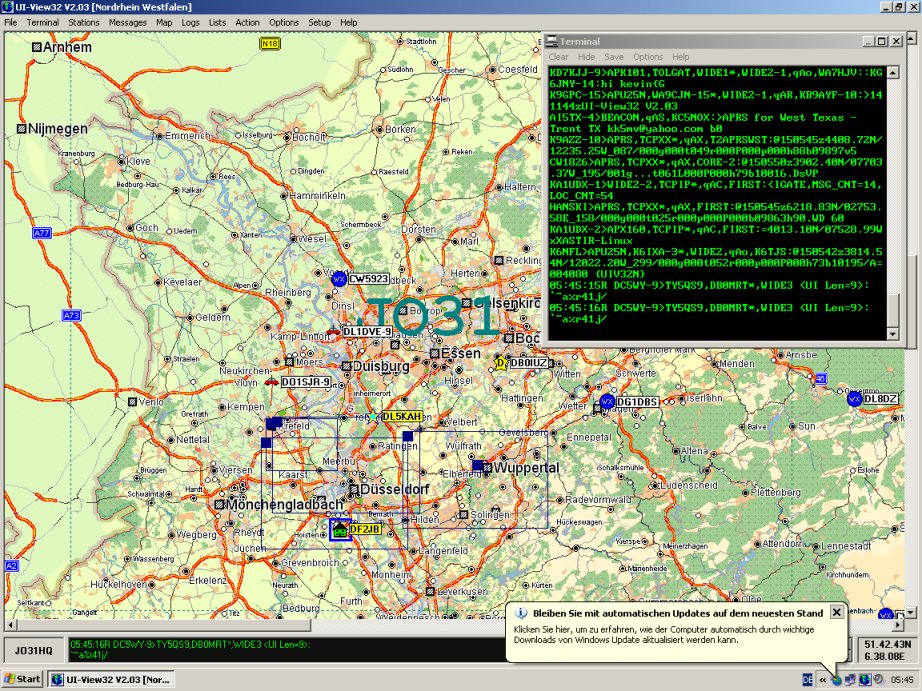Image resolution: width=922 pixels, height=691 pixels.
Task: Click the Terminal scrollbar up arrow
Action: [893, 73]
